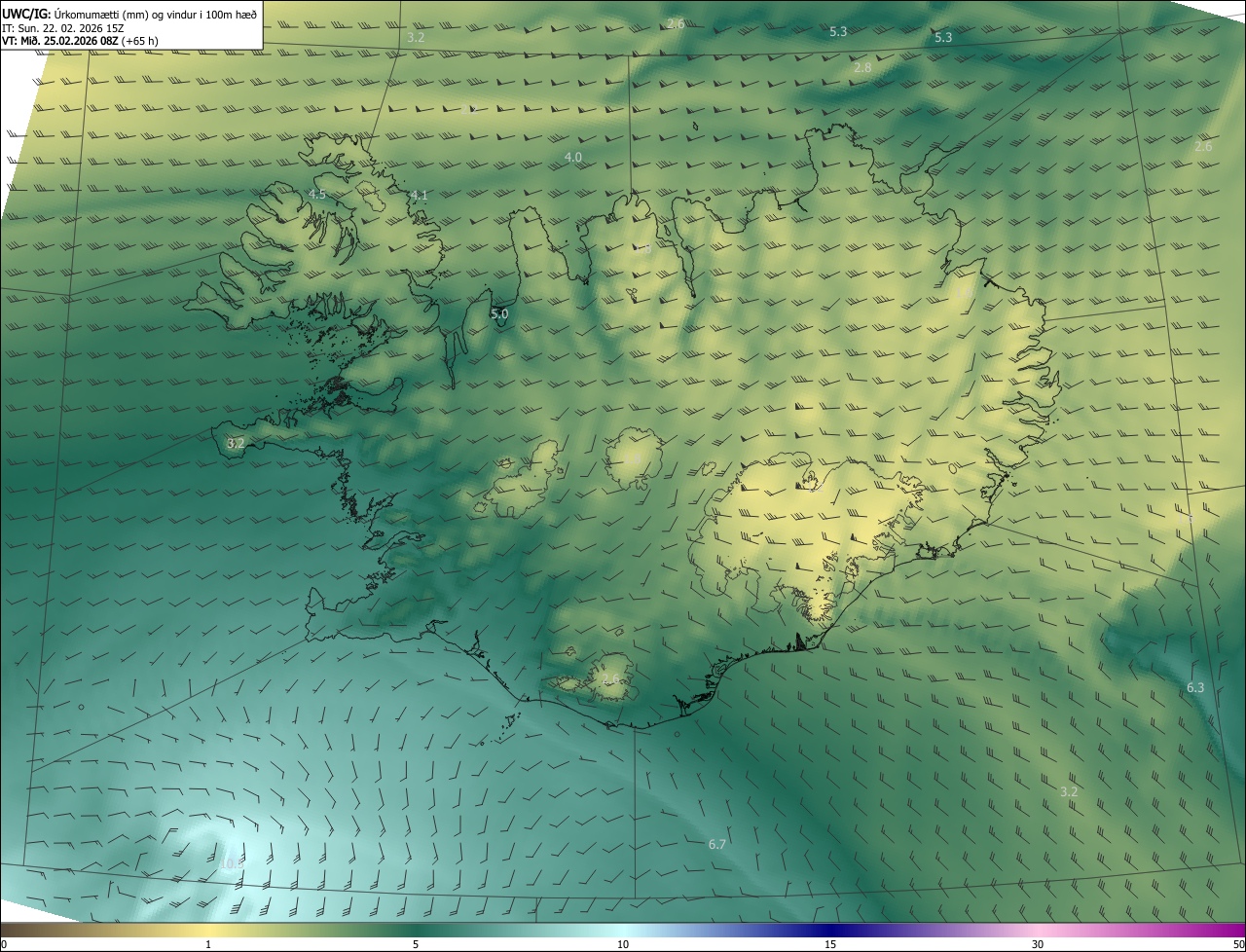Click the '1' tick on the color scale
The width and height of the screenshot is (1246, 952).
click(208, 944)
